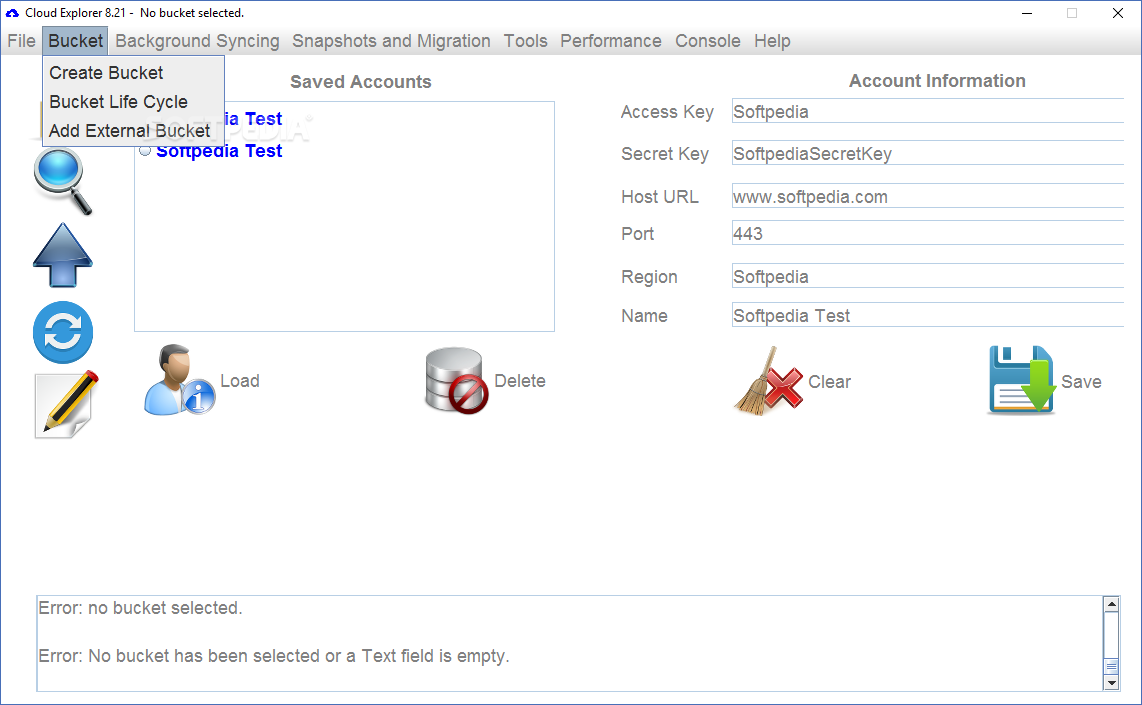Click the Delete account database icon
Viewport: 1142px width, 705px height.
457,380
